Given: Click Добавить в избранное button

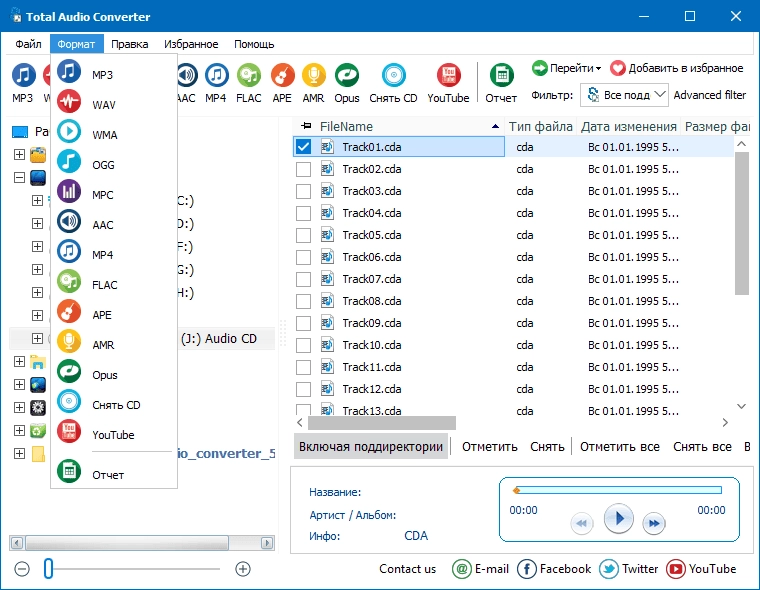Looking at the screenshot, I should [676, 68].
